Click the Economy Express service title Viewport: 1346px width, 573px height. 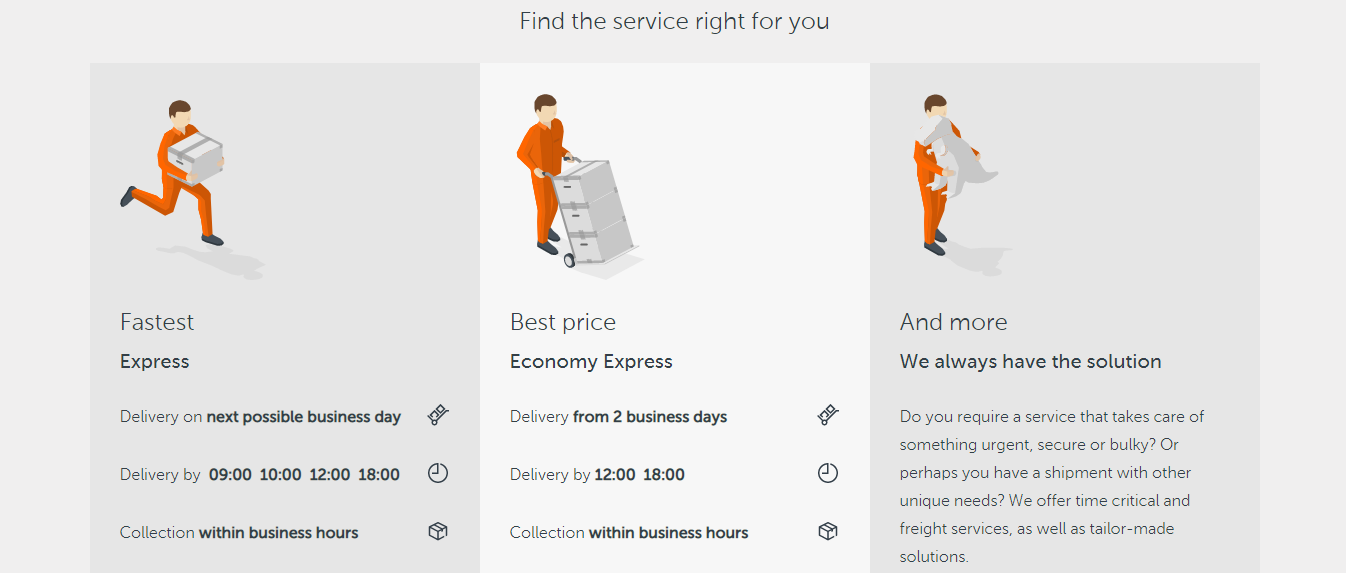click(591, 362)
